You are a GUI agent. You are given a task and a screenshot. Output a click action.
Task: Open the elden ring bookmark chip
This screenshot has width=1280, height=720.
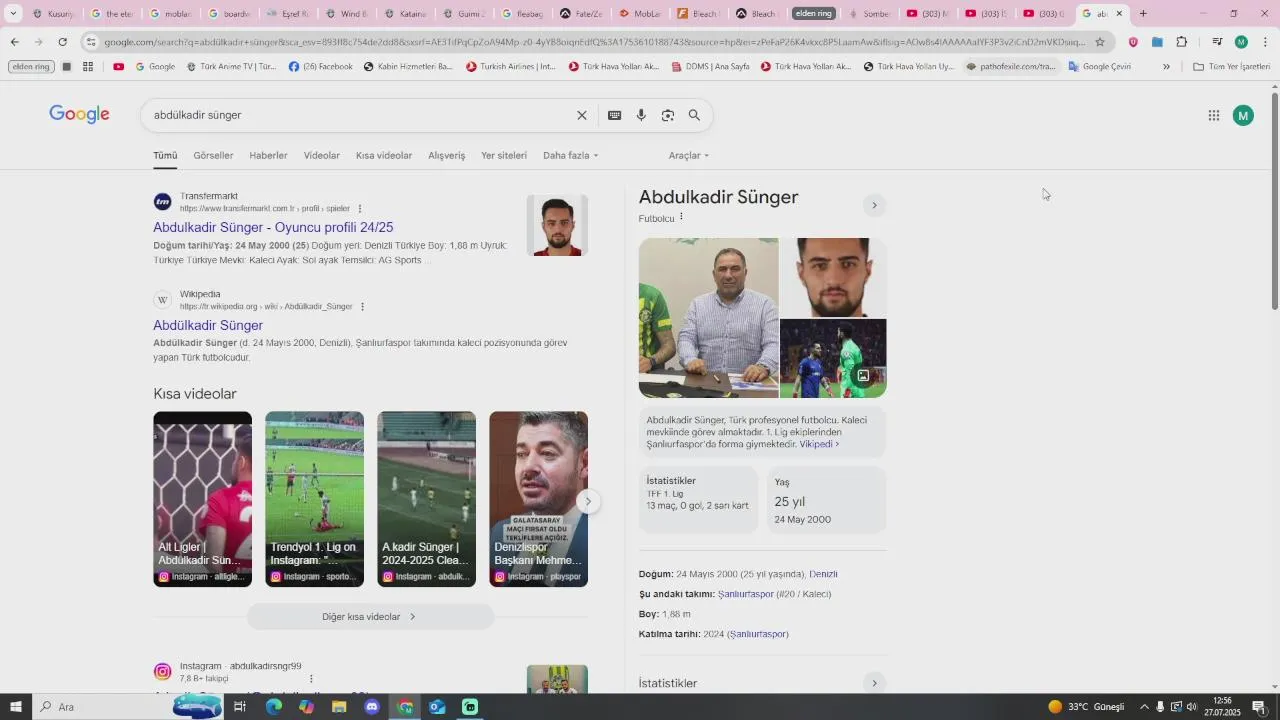tap(31, 67)
